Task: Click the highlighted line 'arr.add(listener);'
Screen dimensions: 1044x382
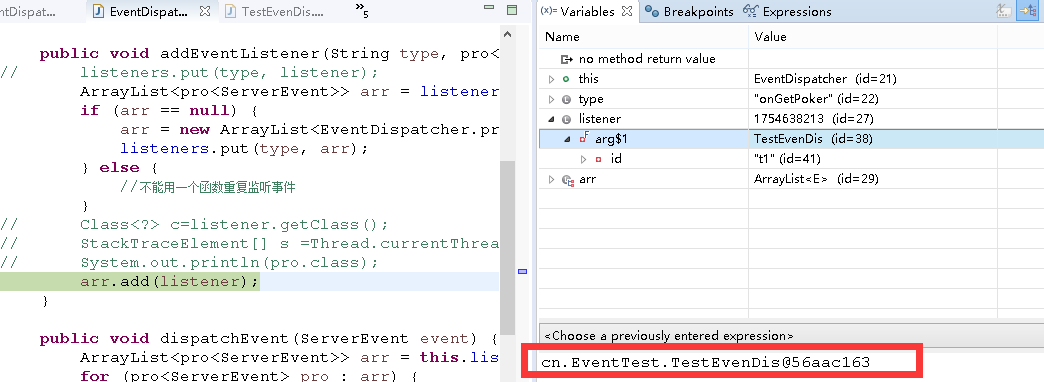Action: 169,282
